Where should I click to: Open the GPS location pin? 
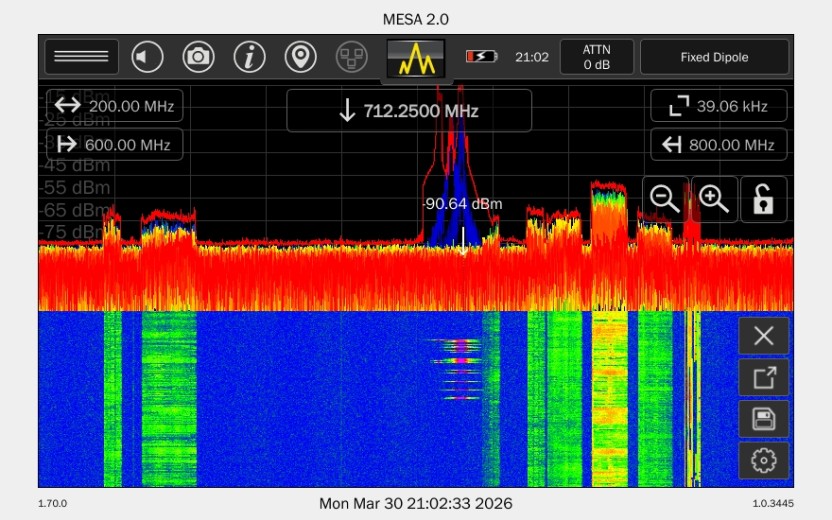click(300, 57)
